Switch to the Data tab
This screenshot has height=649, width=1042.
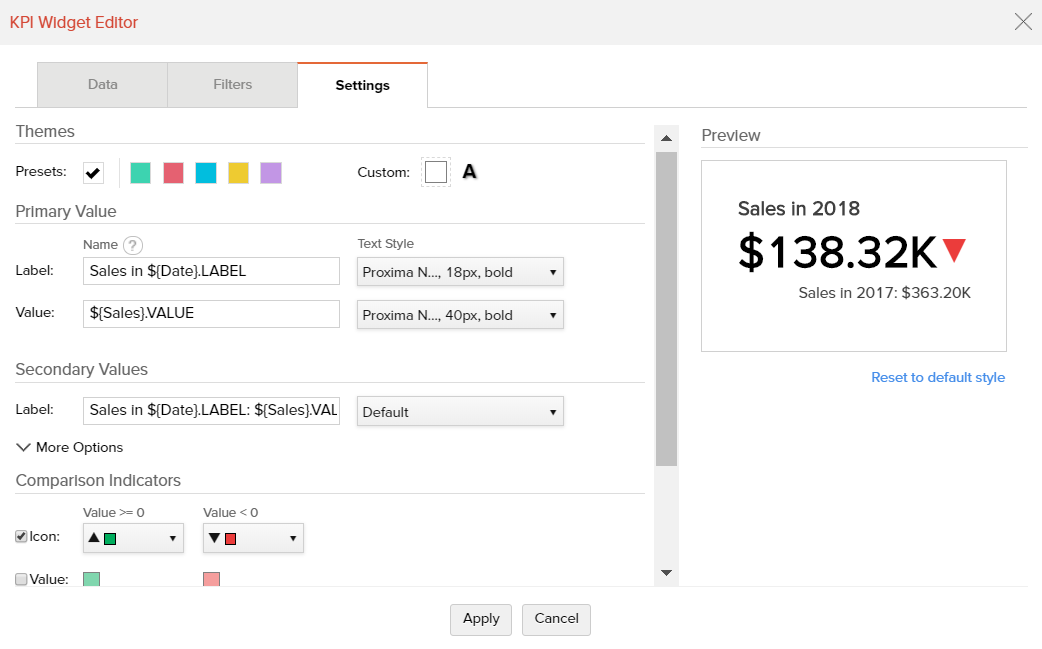point(102,85)
